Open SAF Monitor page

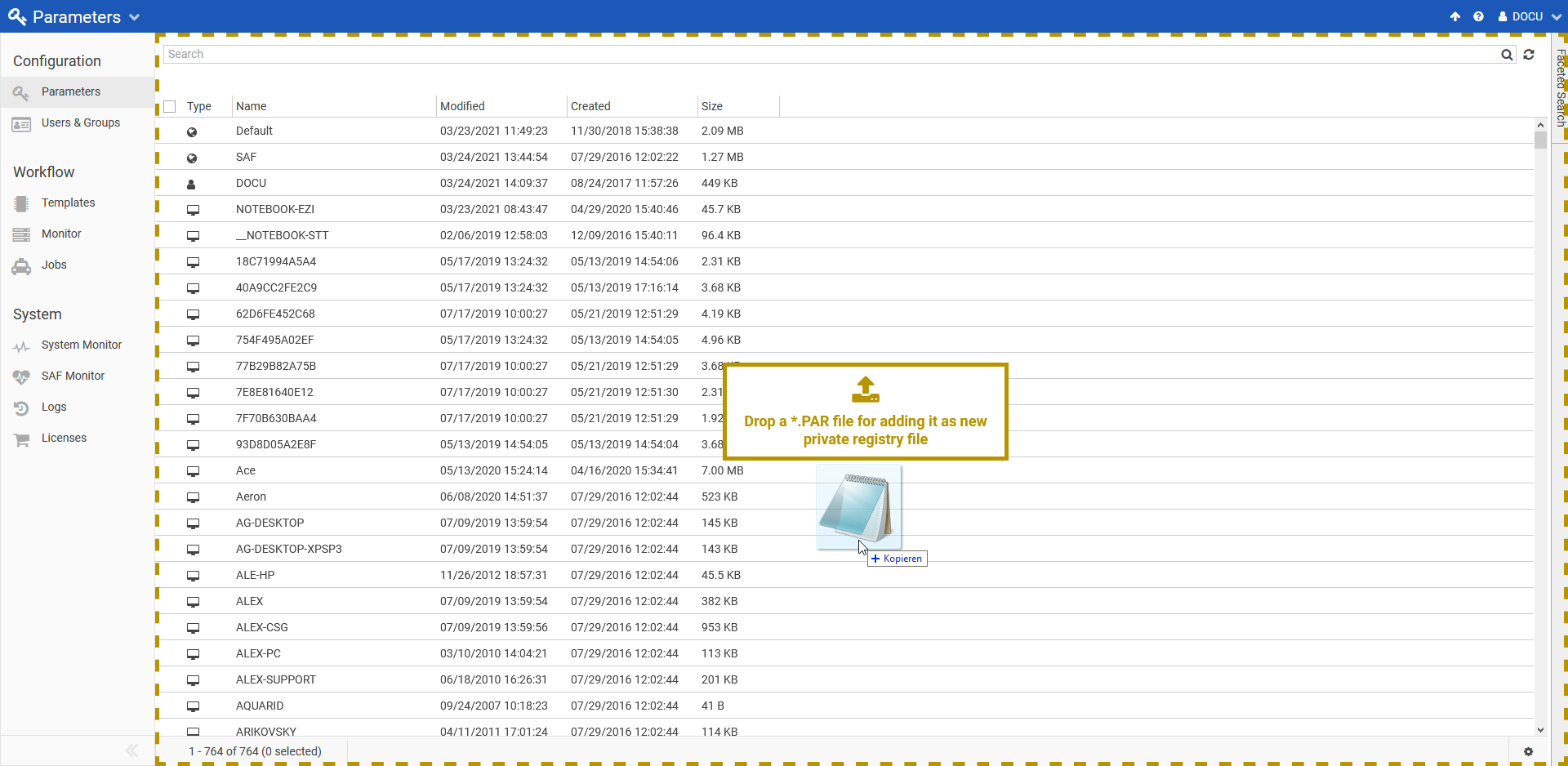[x=73, y=376]
